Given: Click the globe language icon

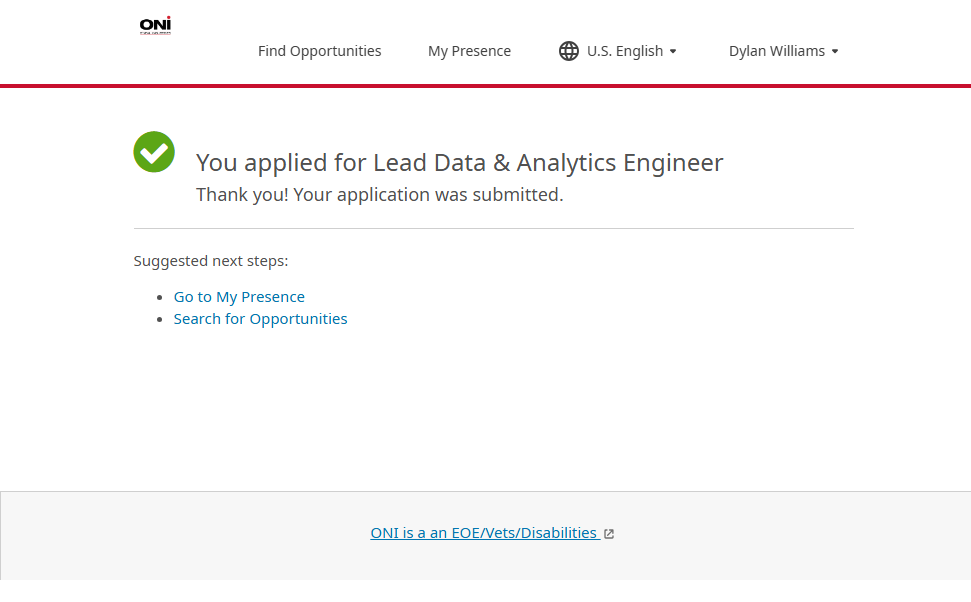Looking at the screenshot, I should pyautogui.click(x=569, y=51).
